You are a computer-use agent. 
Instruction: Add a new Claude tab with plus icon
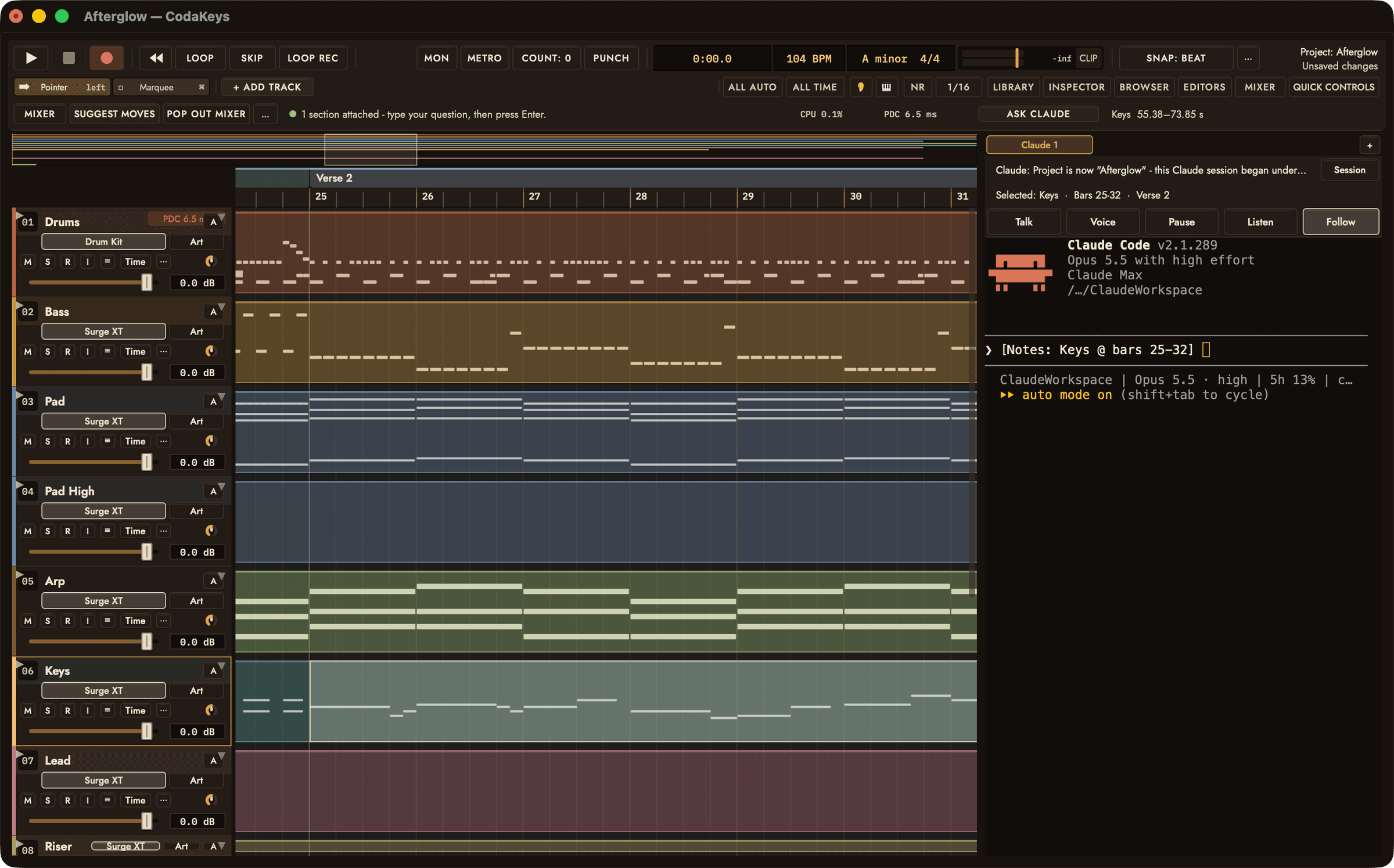(1369, 145)
